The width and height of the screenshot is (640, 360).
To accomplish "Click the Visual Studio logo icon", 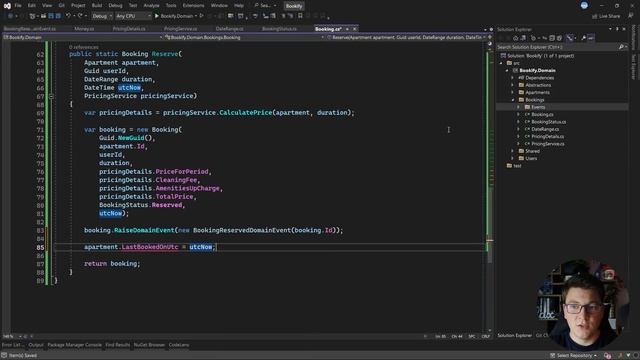I will pos(7,6).
